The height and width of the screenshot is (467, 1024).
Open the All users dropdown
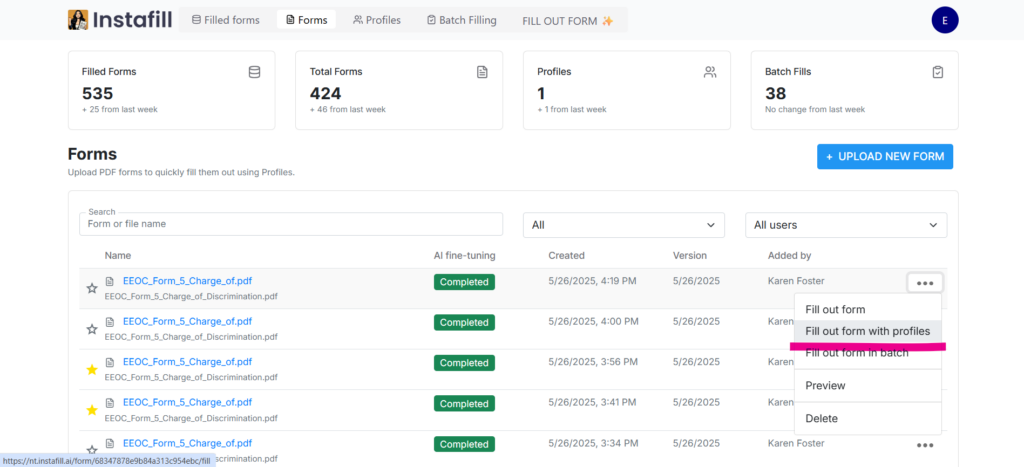(846, 225)
